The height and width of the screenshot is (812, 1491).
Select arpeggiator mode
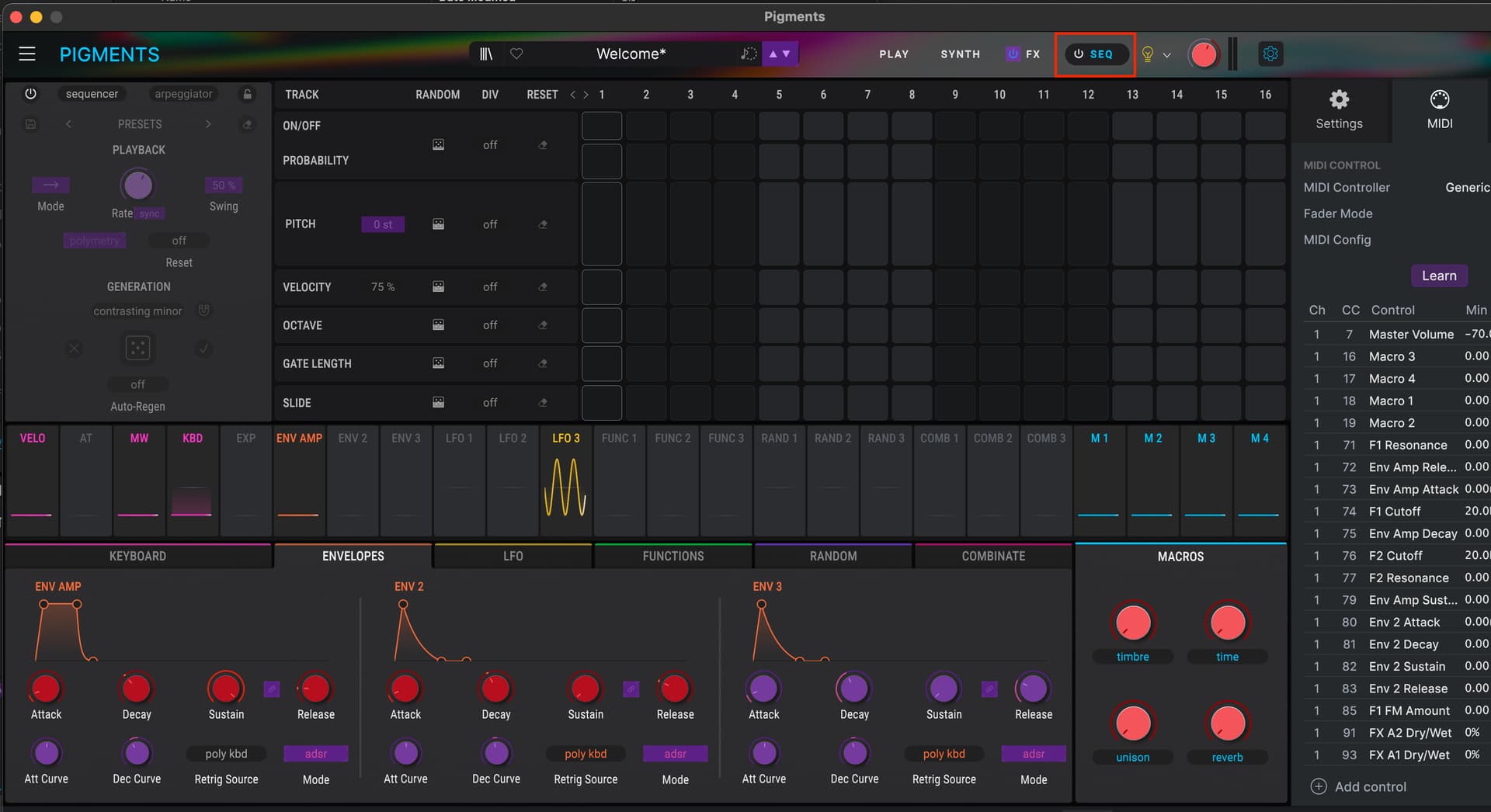tap(183, 94)
